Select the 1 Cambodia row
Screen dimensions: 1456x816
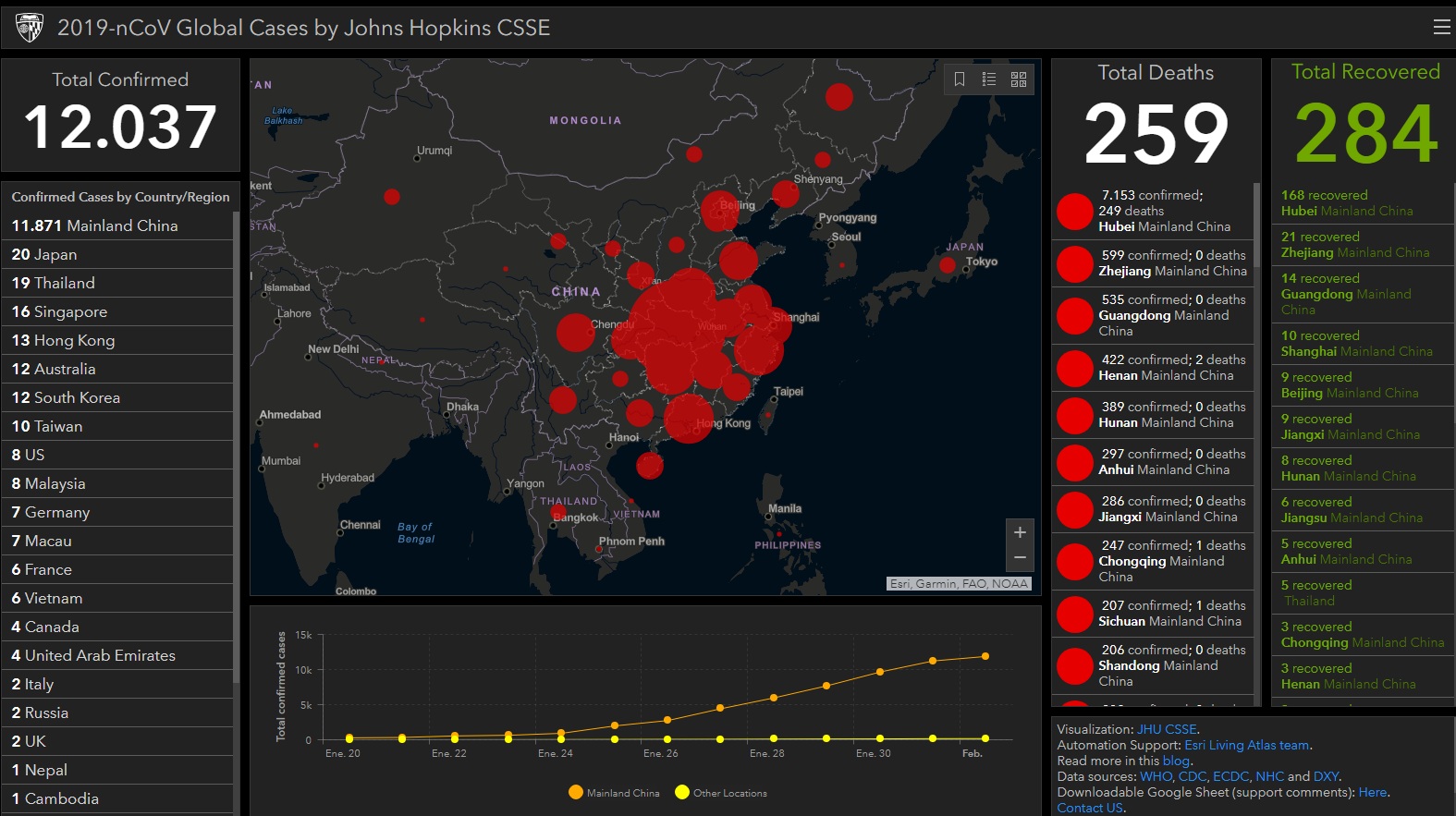pos(117,798)
